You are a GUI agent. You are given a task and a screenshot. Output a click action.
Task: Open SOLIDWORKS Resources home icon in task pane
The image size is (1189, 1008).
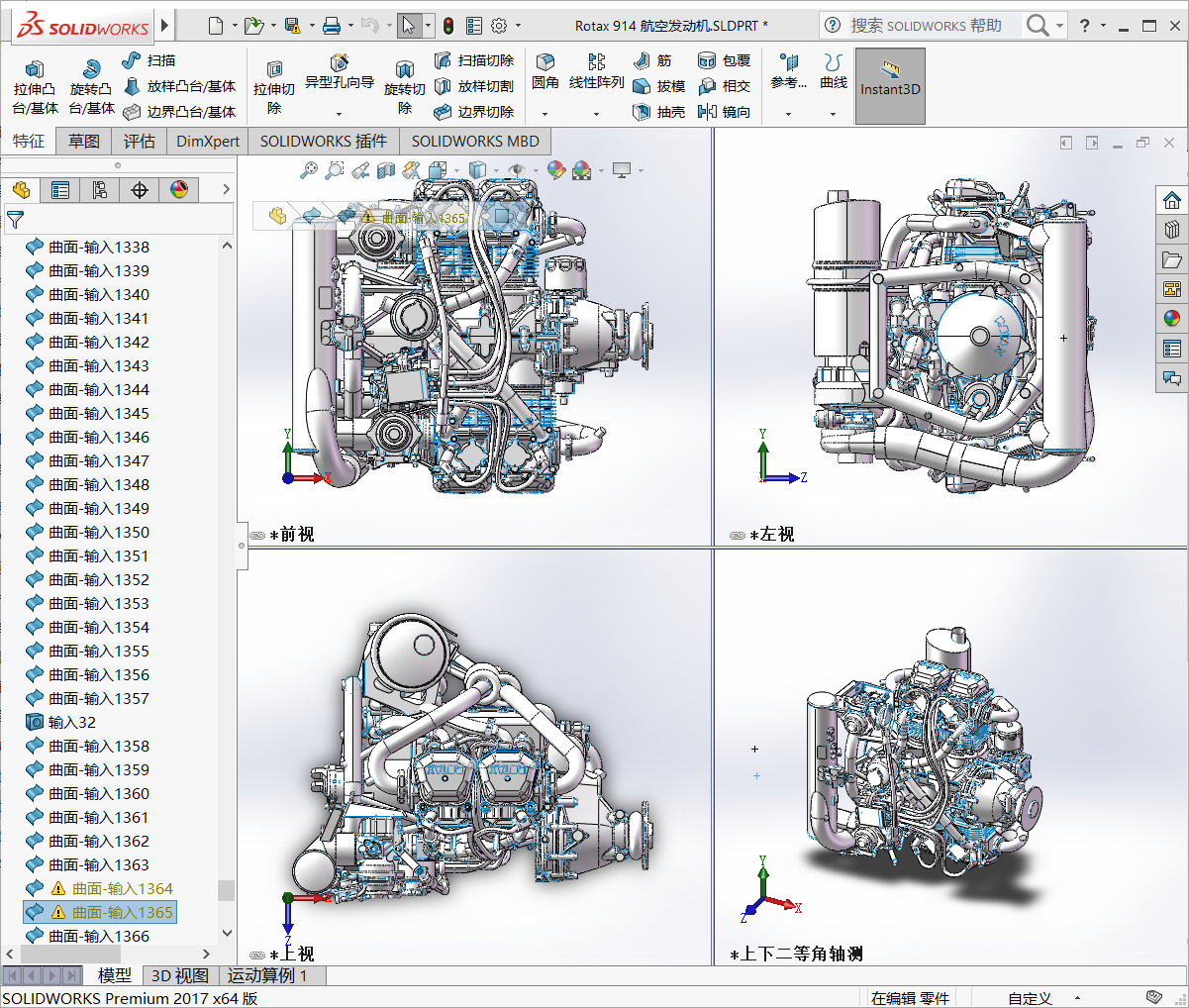click(x=1172, y=201)
